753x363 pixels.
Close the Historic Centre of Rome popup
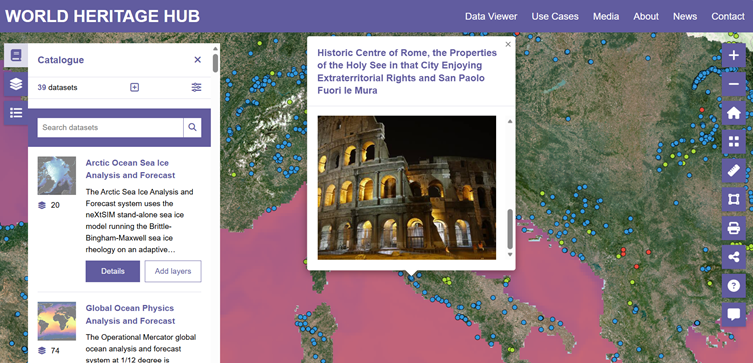pos(508,44)
